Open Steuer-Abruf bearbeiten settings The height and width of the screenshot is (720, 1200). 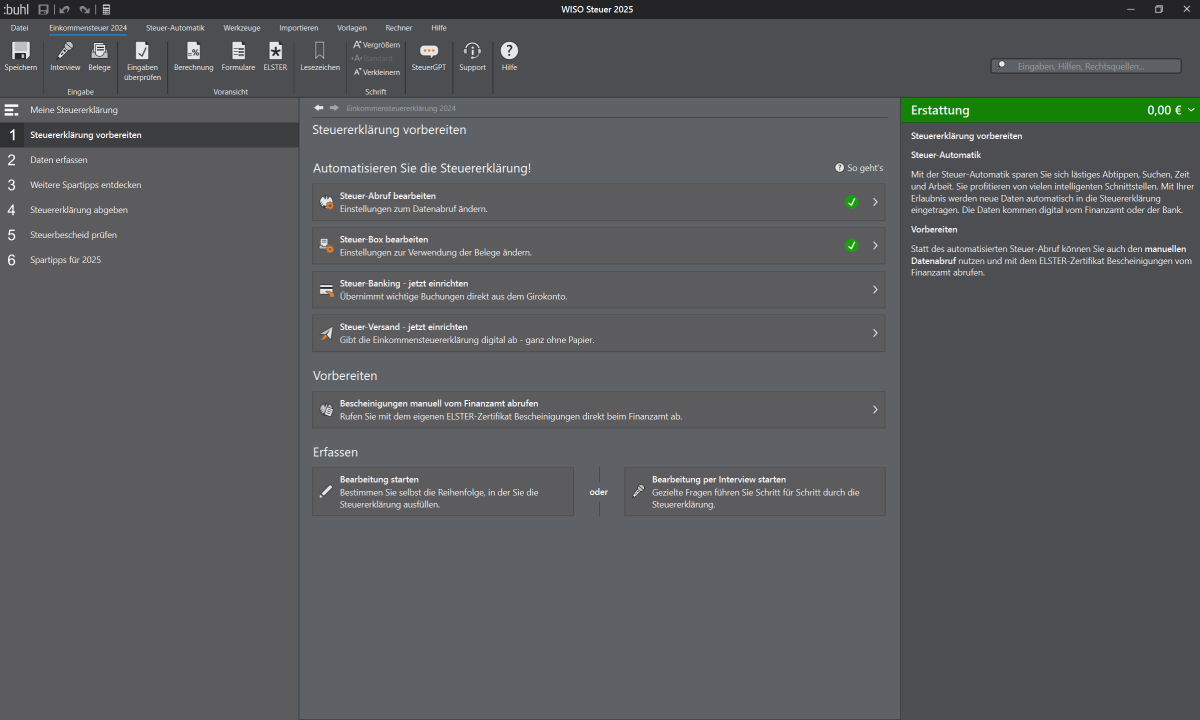pyautogui.click(x=599, y=202)
